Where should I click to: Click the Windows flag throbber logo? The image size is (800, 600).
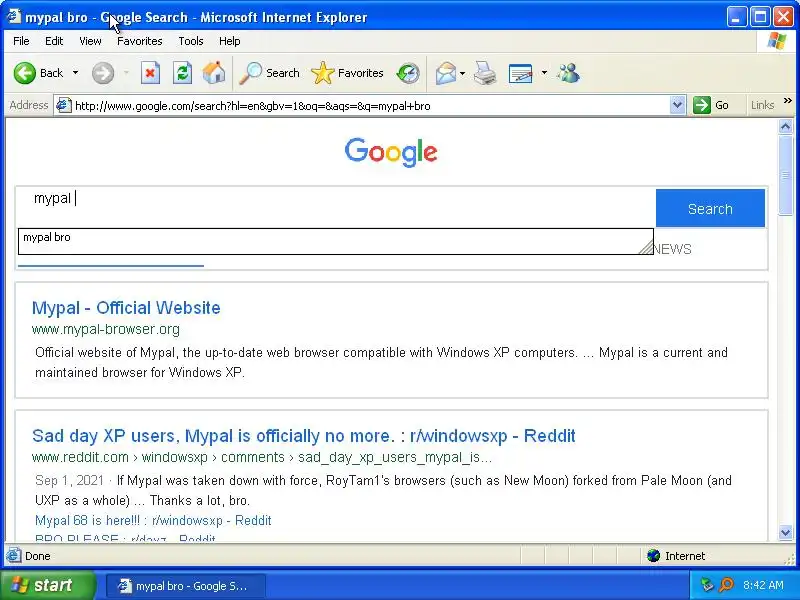pyautogui.click(x=777, y=41)
